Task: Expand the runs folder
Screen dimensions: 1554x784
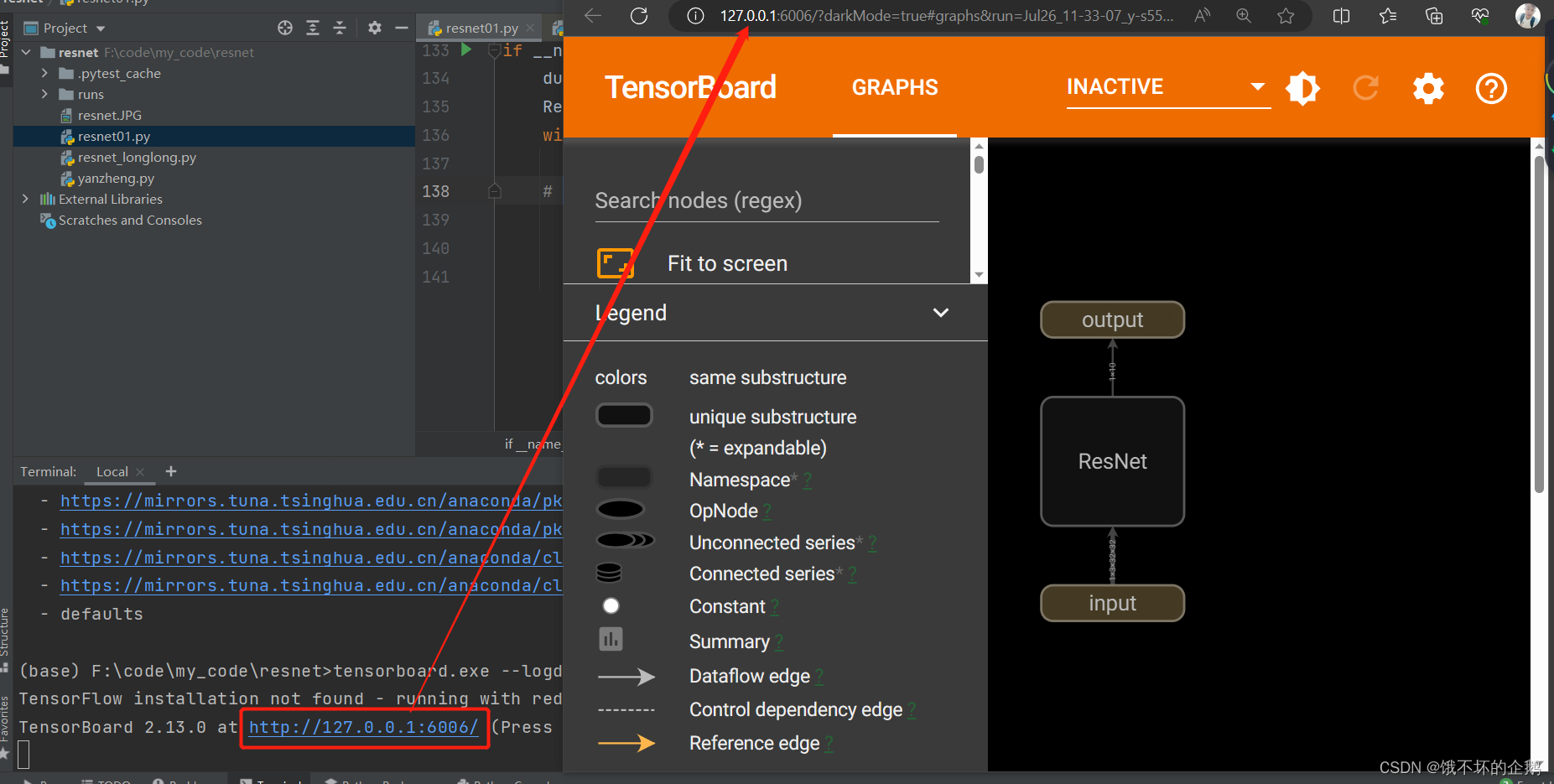Action: pos(44,94)
